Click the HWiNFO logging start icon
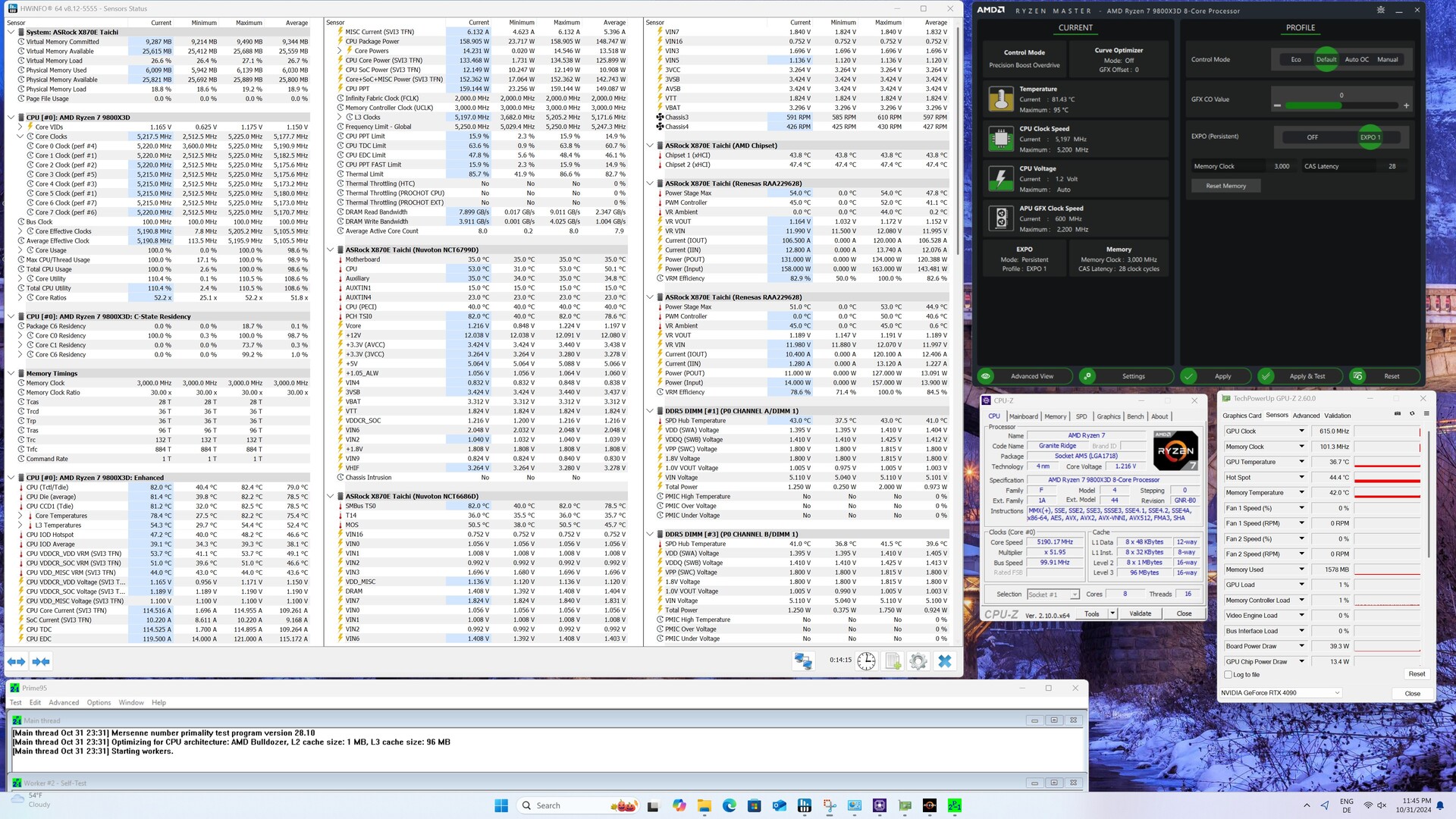The height and width of the screenshot is (819, 1456). click(x=893, y=661)
